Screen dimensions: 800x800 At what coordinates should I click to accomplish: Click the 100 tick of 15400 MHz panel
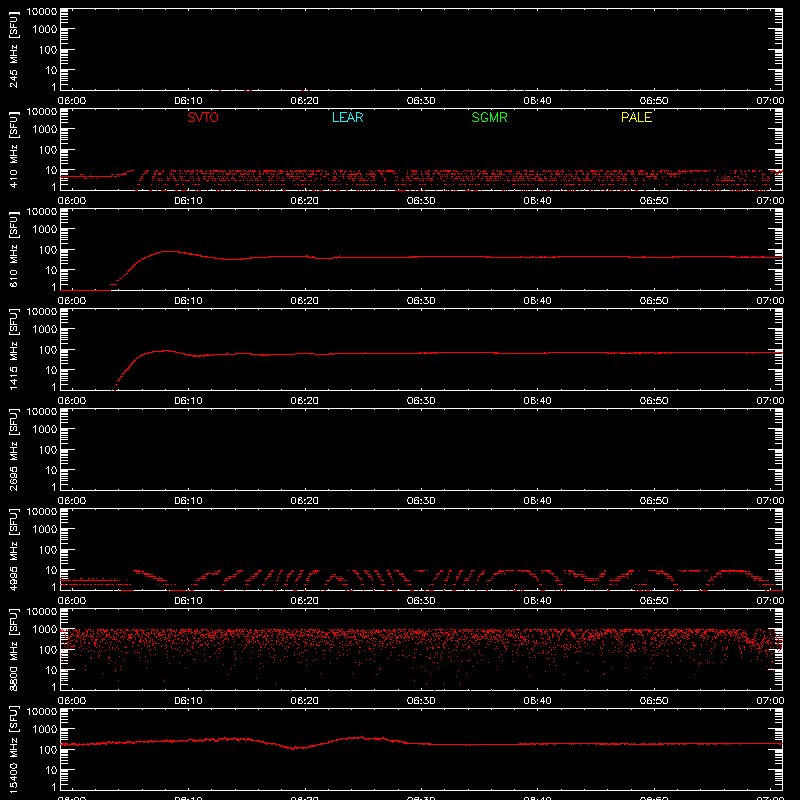[x=49, y=750]
